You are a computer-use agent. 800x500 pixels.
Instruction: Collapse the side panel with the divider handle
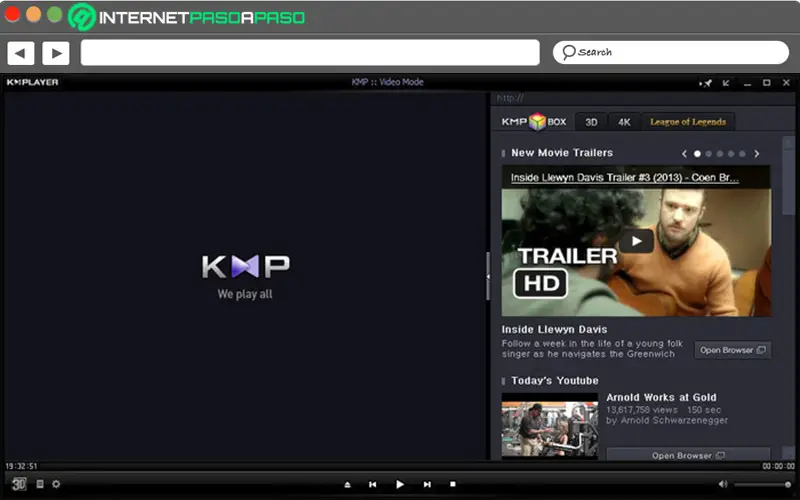[x=488, y=276]
